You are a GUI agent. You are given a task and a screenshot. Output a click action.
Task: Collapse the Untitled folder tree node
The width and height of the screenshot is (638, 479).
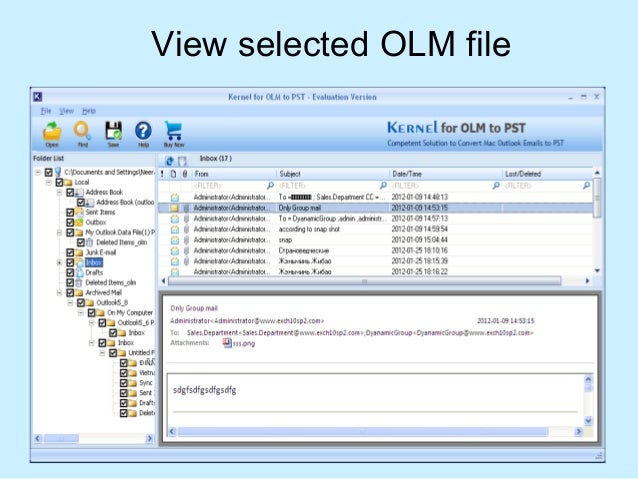(x=103, y=353)
